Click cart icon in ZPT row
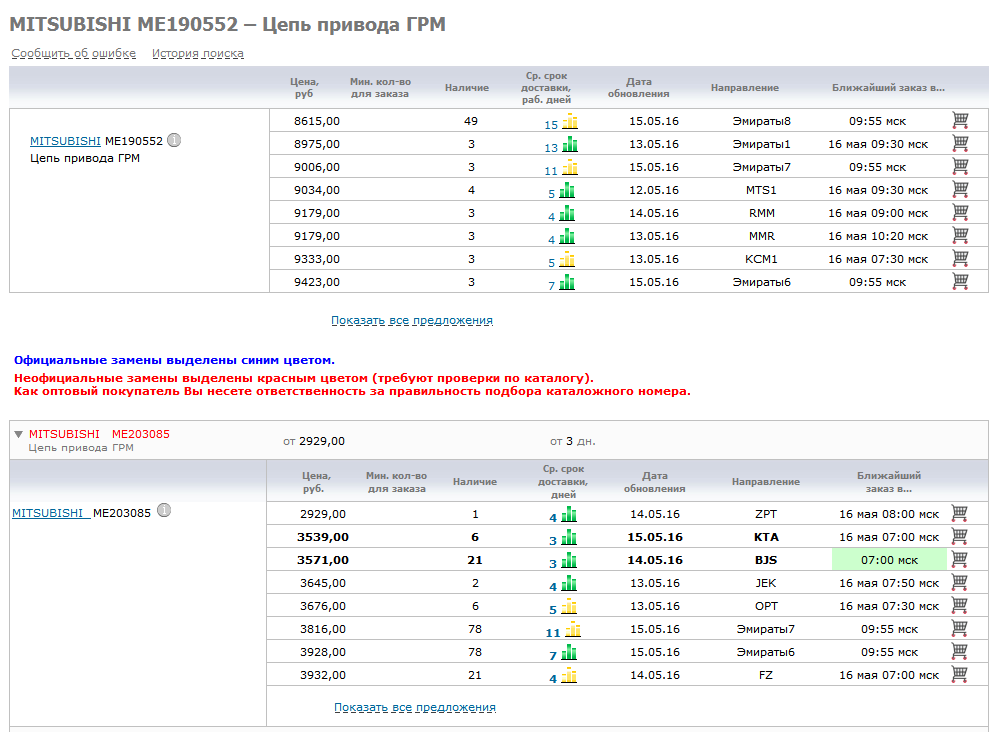Screen dimensions: 995x732 [959, 514]
